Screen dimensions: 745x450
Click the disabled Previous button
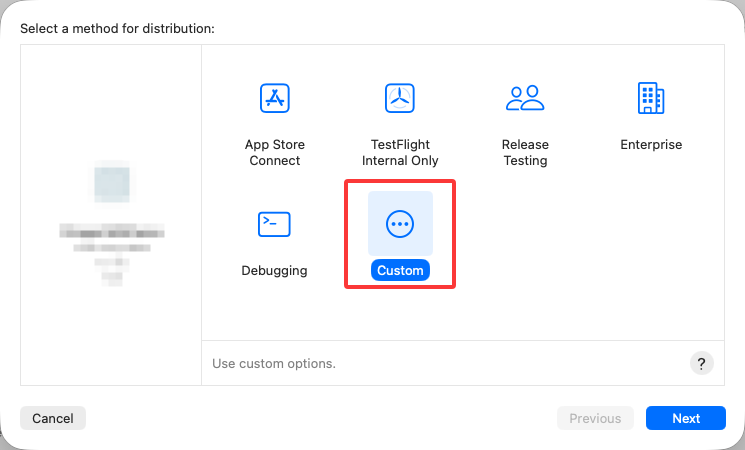[595, 418]
